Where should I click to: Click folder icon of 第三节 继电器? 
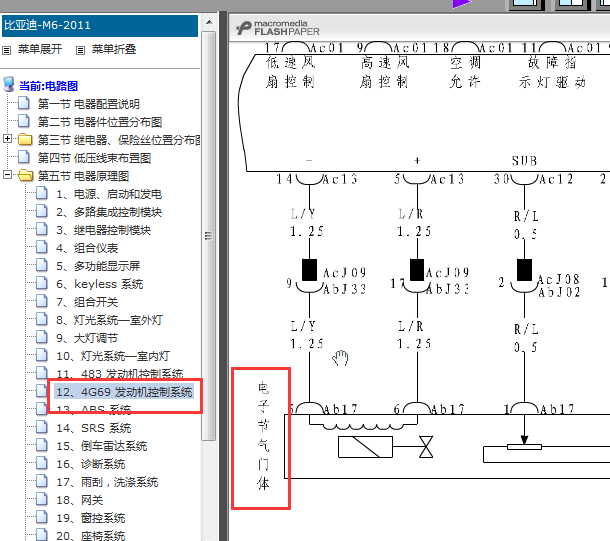pos(25,139)
